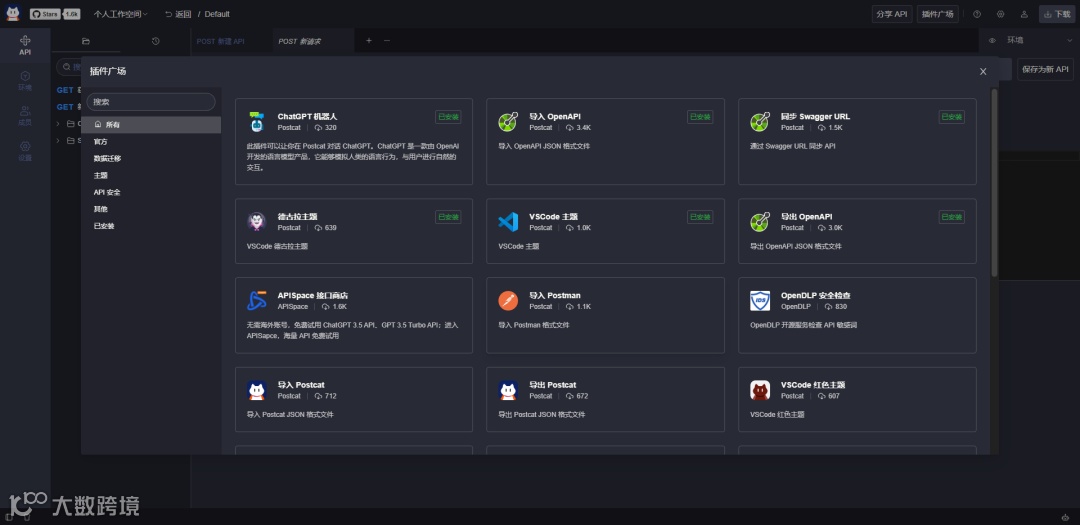The height and width of the screenshot is (525, 1080).
Task: Click the ChatGPT robot plugin icon
Action: (257, 122)
